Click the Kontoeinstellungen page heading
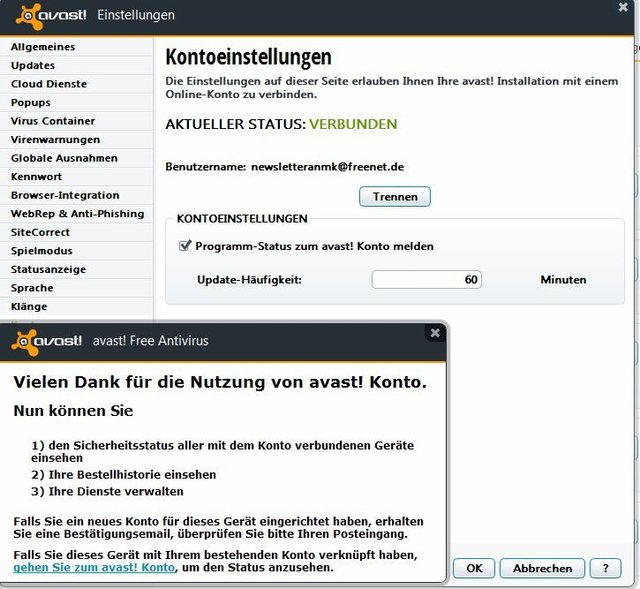 (x=248, y=57)
